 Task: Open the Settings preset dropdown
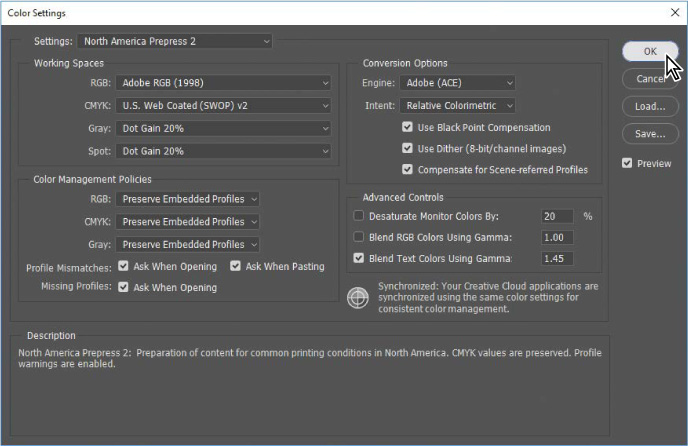click(x=174, y=41)
